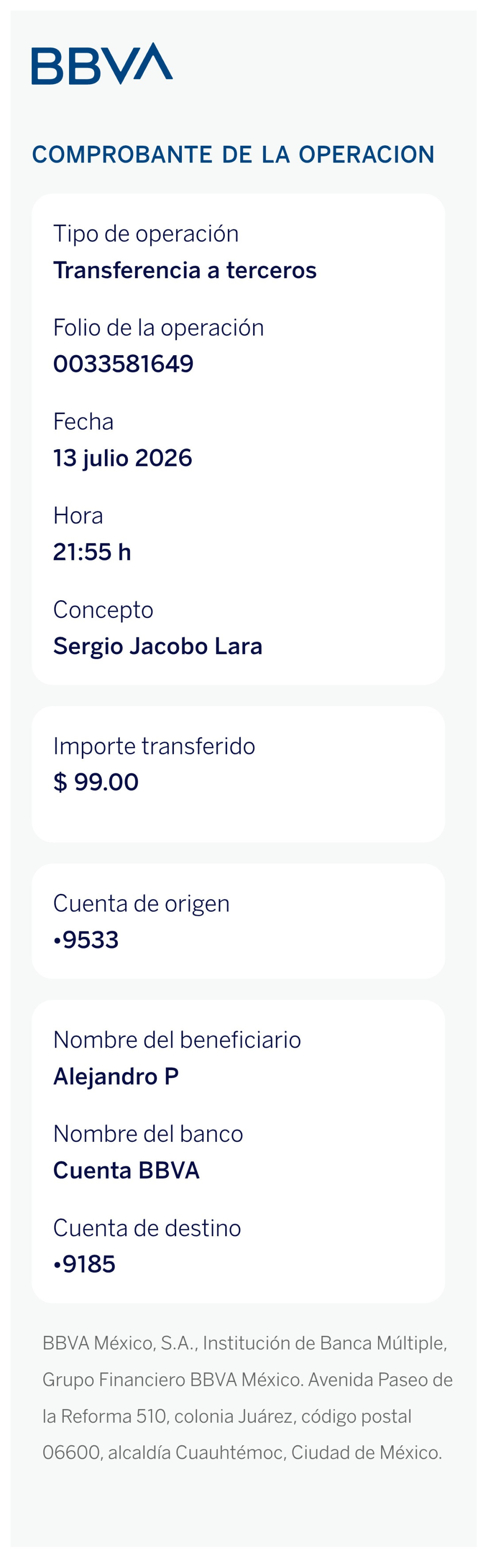The image size is (478, 1568).
Task: Click the Hora label
Action: 78,516
